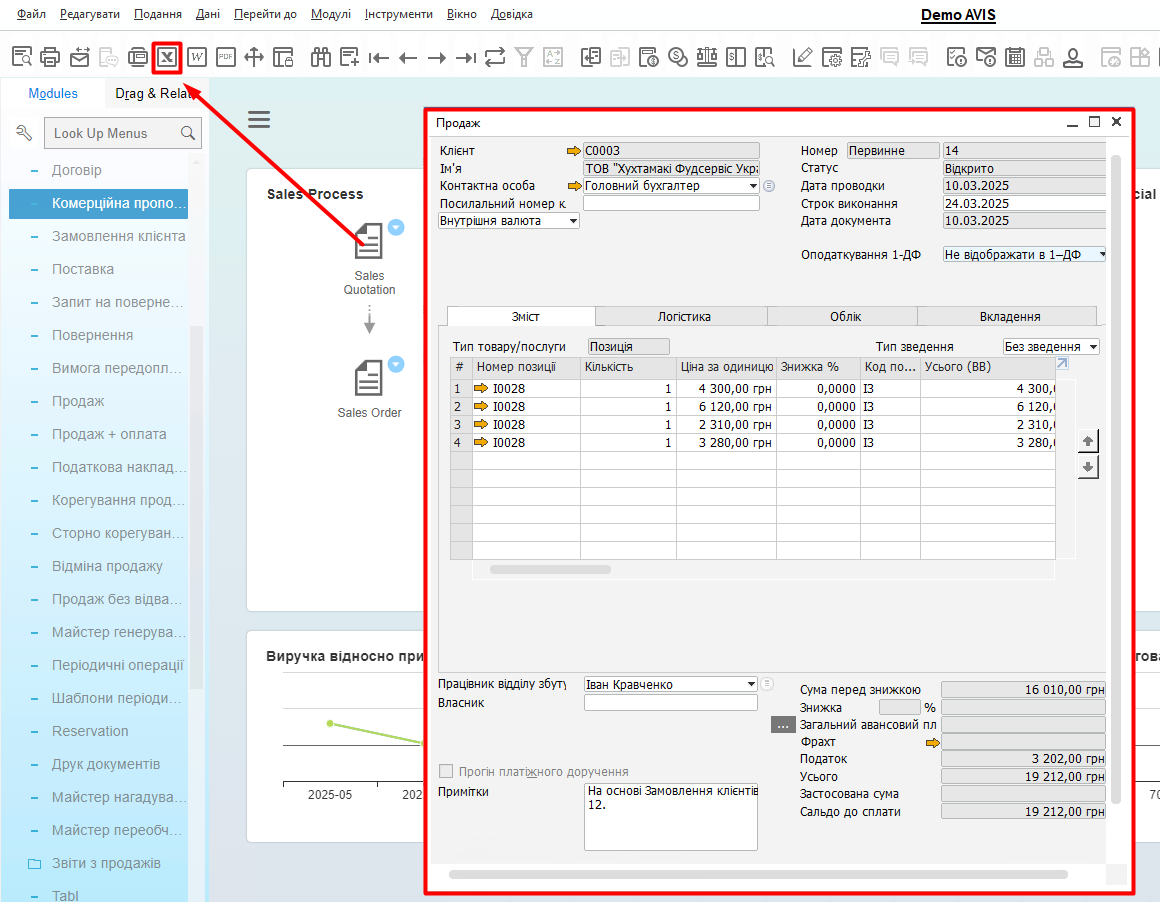Click the Посильний номер input field

coord(670,203)
